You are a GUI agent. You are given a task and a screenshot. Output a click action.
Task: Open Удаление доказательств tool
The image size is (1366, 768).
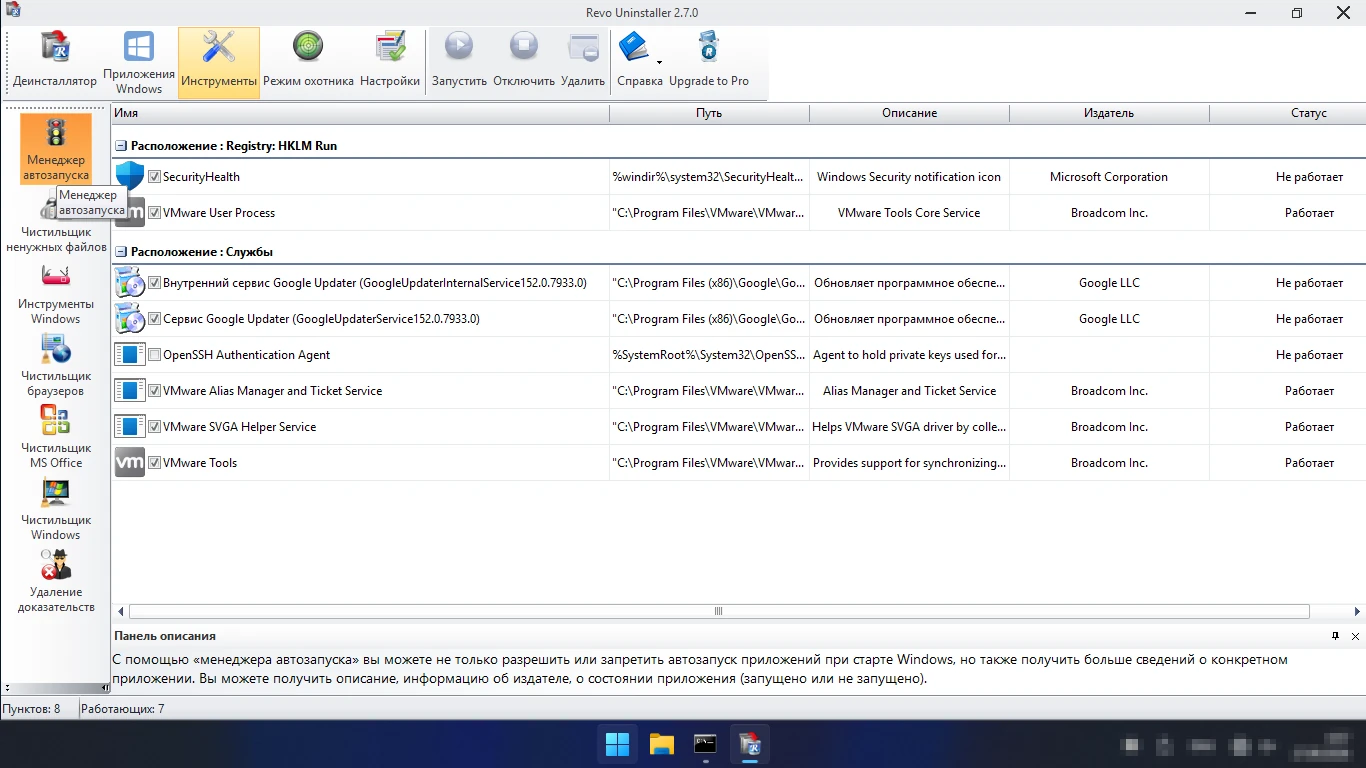(x=56, y=581)
